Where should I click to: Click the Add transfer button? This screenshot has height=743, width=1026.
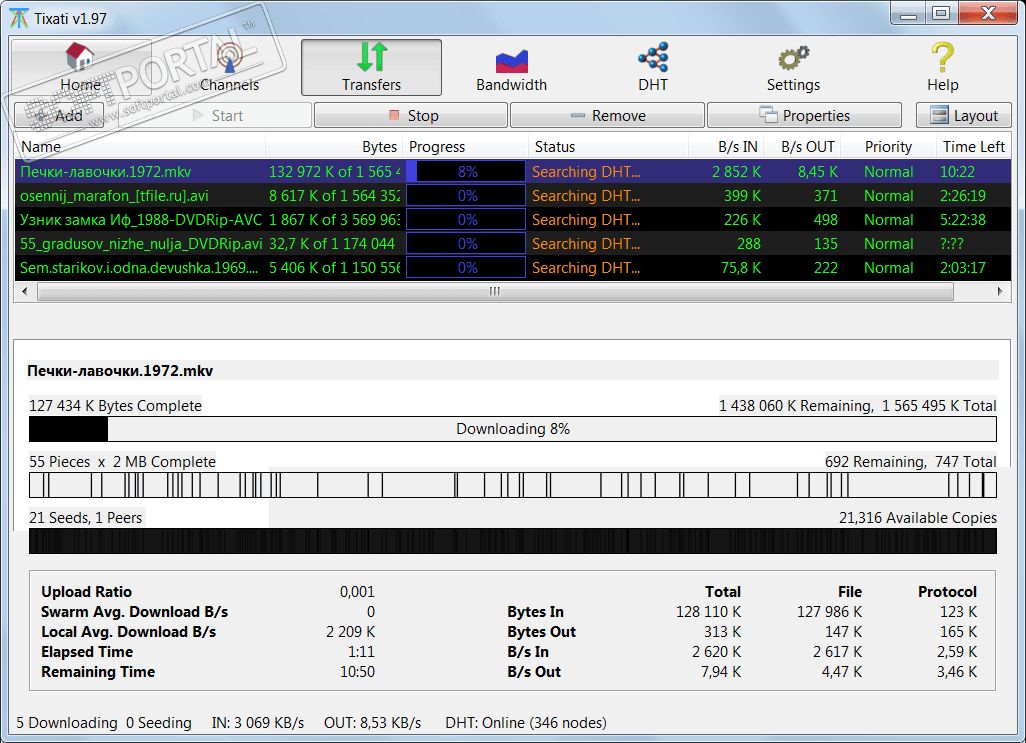click(x=59, y=116)
